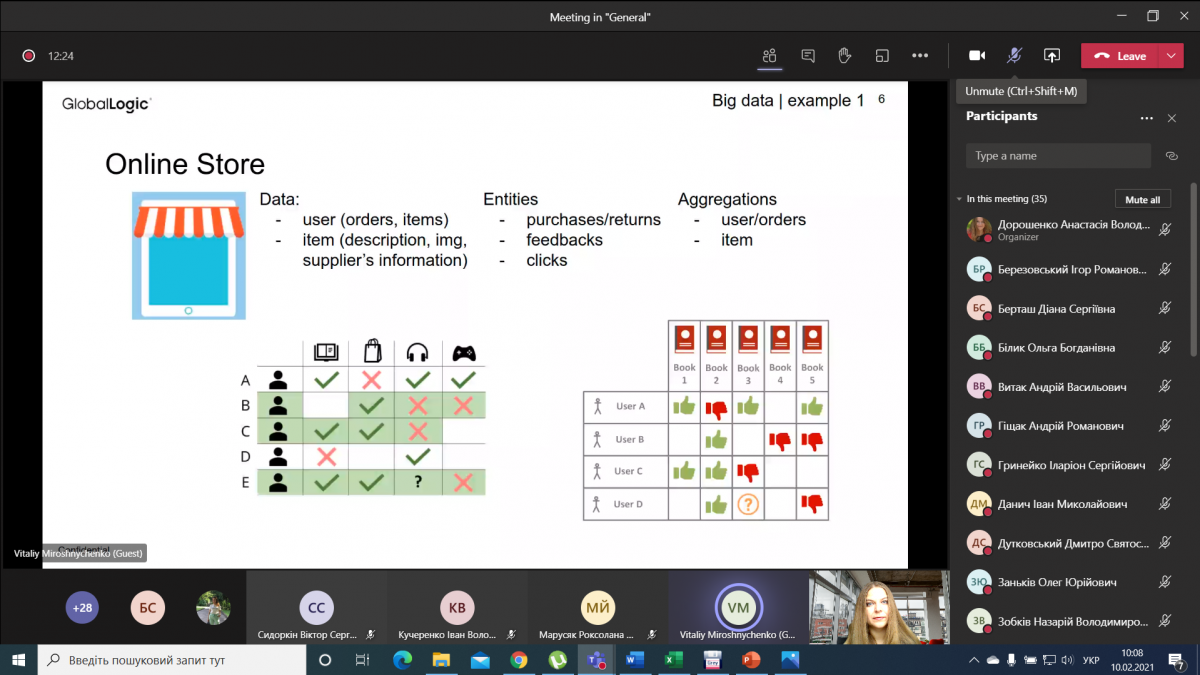Close the Participants panel

(1172, 118)
